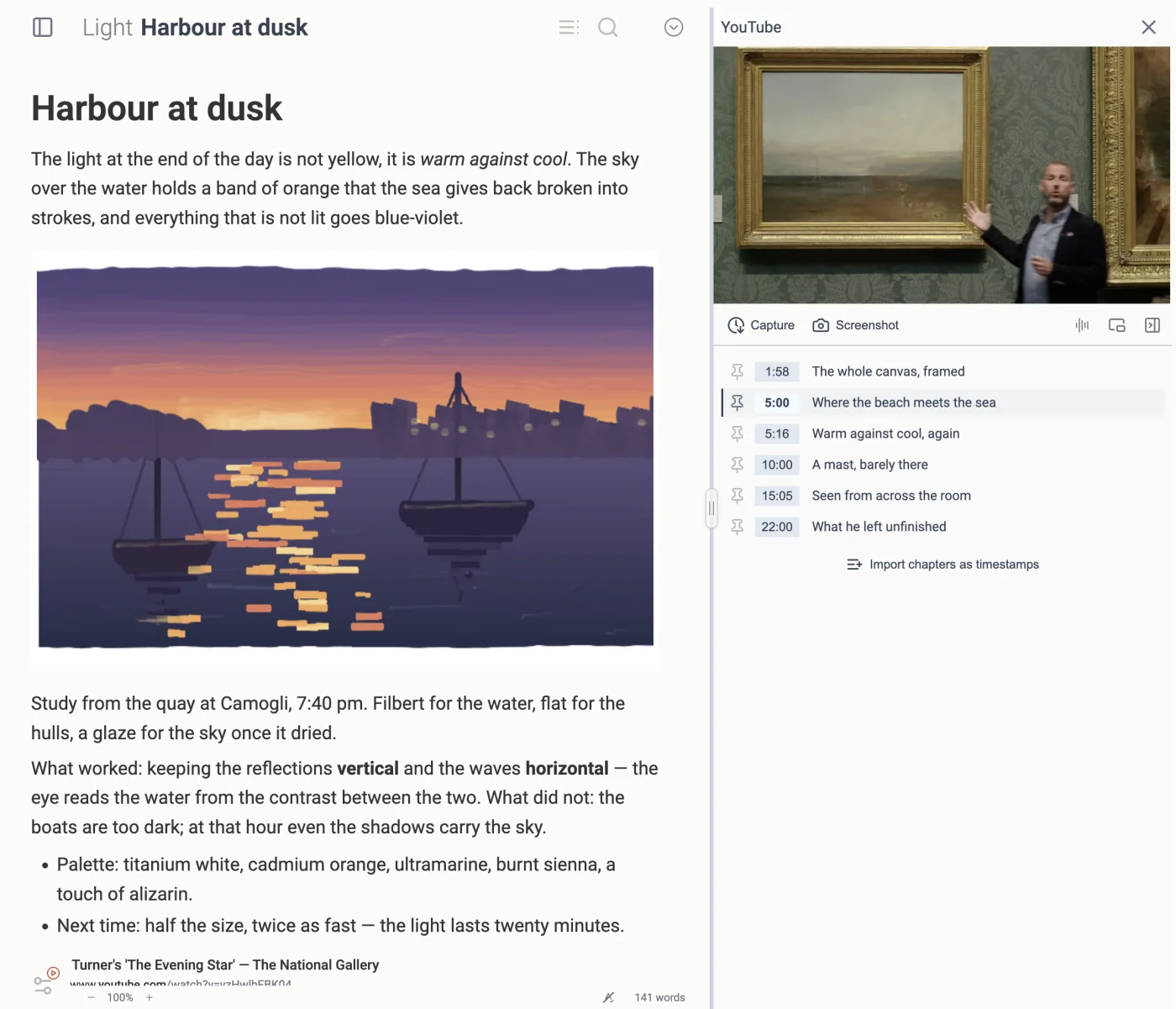Image resolution: width=1176 pixels, height=1009 pixels.
Task: Jump to the 22:00 timestamp
Action: coord(777,527)
